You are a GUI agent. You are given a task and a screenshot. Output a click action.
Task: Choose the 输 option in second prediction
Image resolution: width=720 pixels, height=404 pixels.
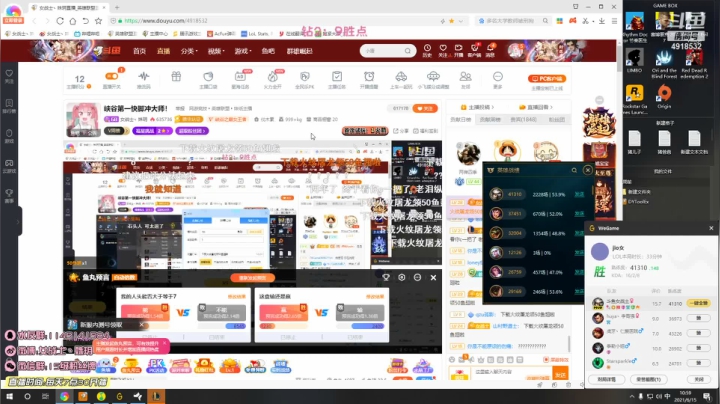(360, 312)
